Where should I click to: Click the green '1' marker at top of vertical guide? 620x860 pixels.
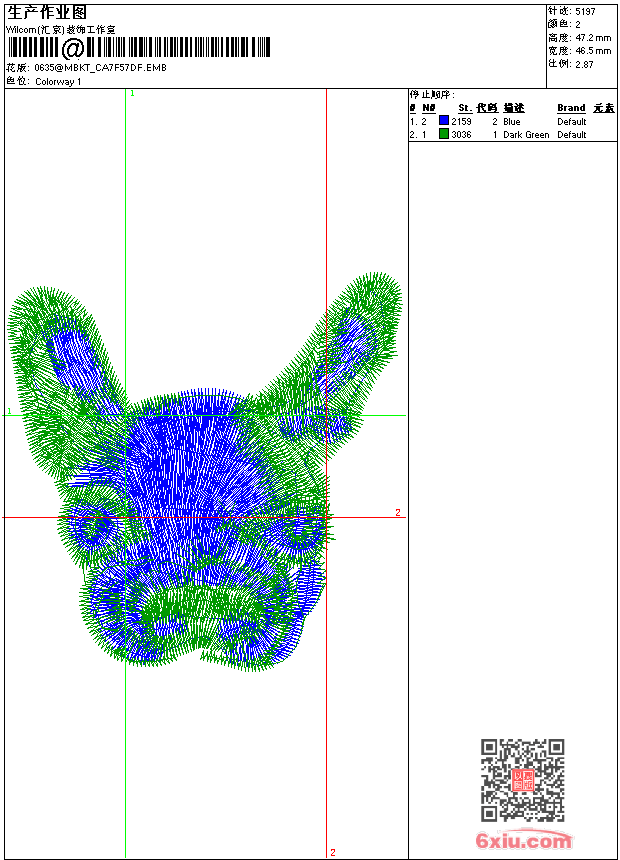point(132,93)
